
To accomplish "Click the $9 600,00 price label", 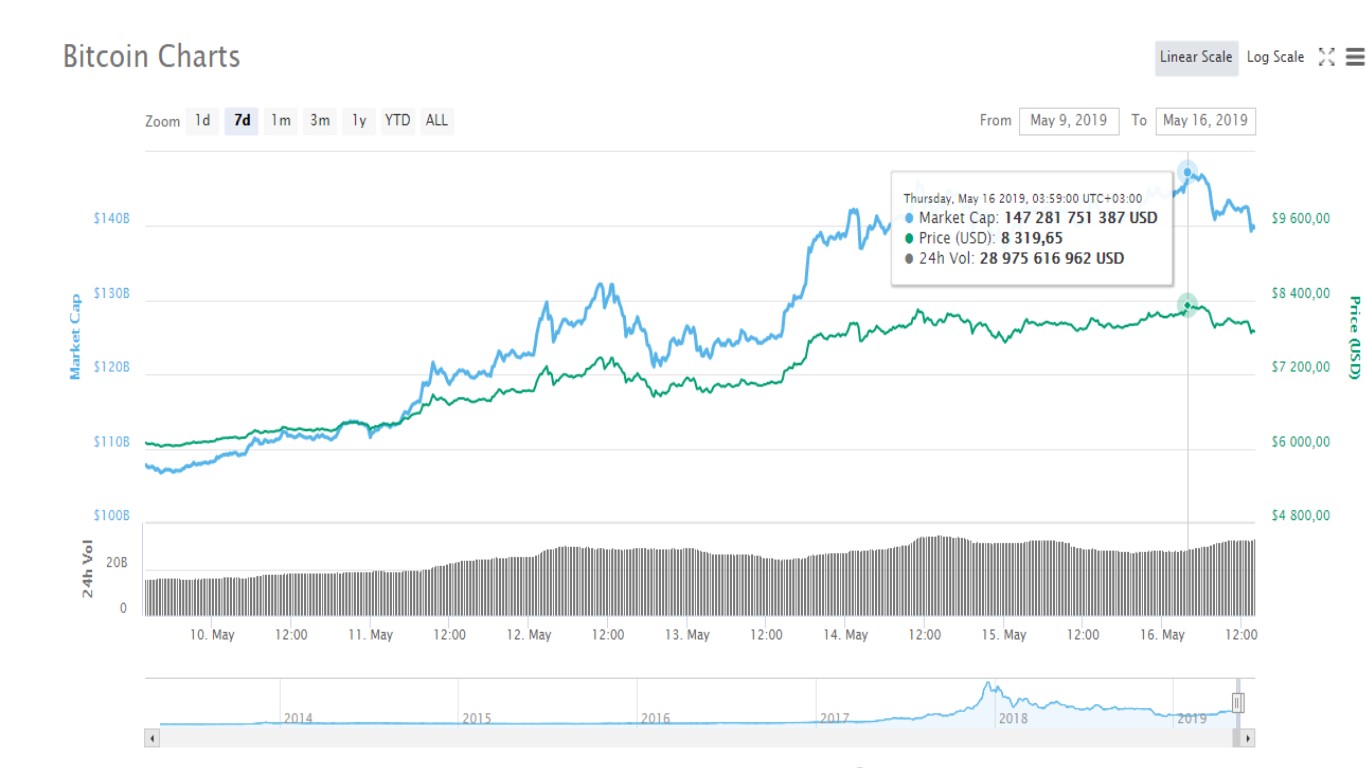I will [x=1301, y=218].
